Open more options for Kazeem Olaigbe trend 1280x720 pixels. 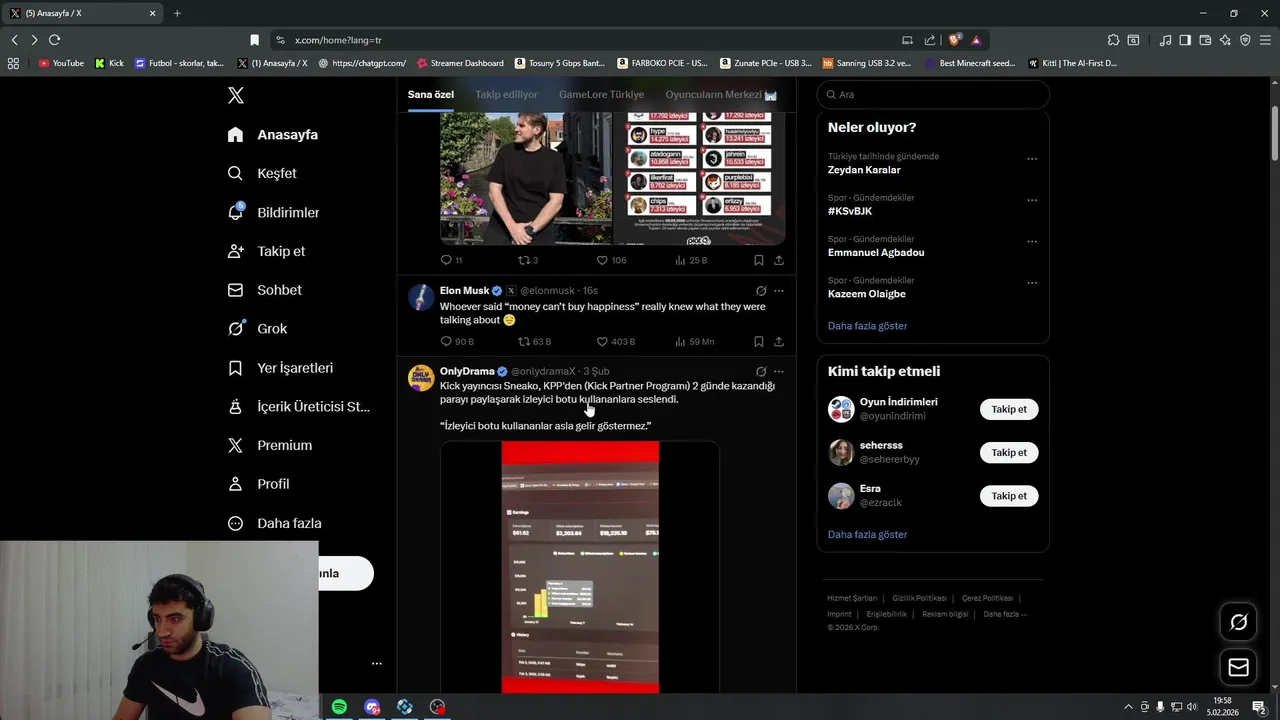click(x=1032, y=283)
